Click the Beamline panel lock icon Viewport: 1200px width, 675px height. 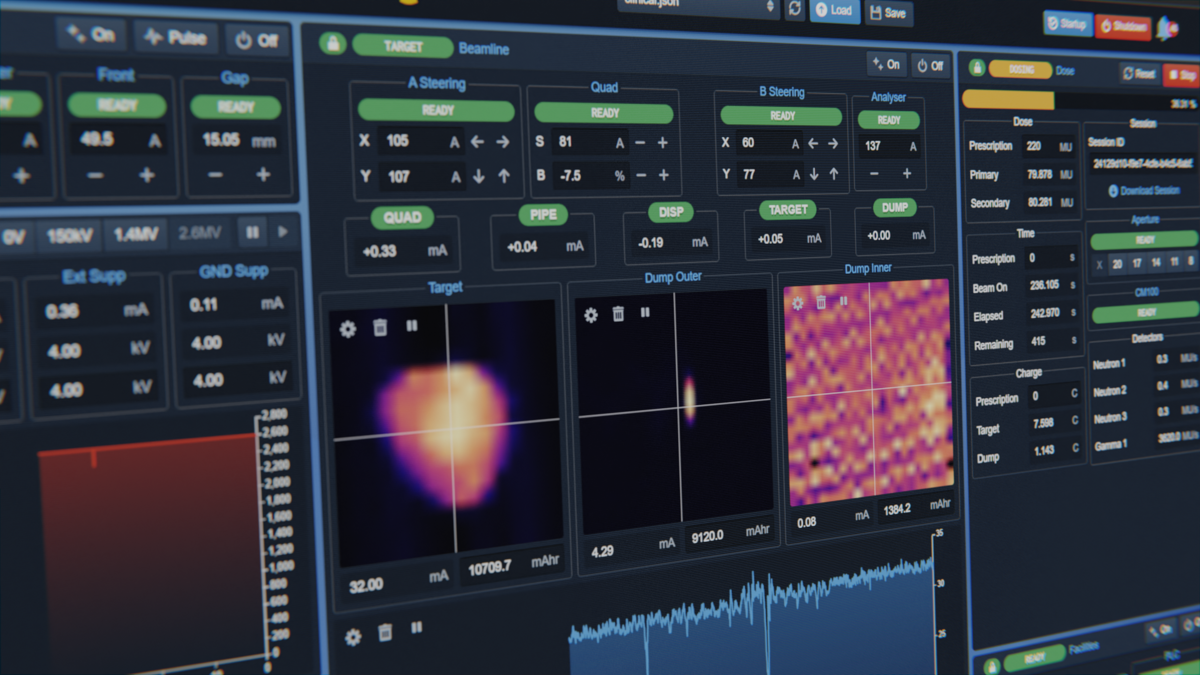(x=332, y=44)
